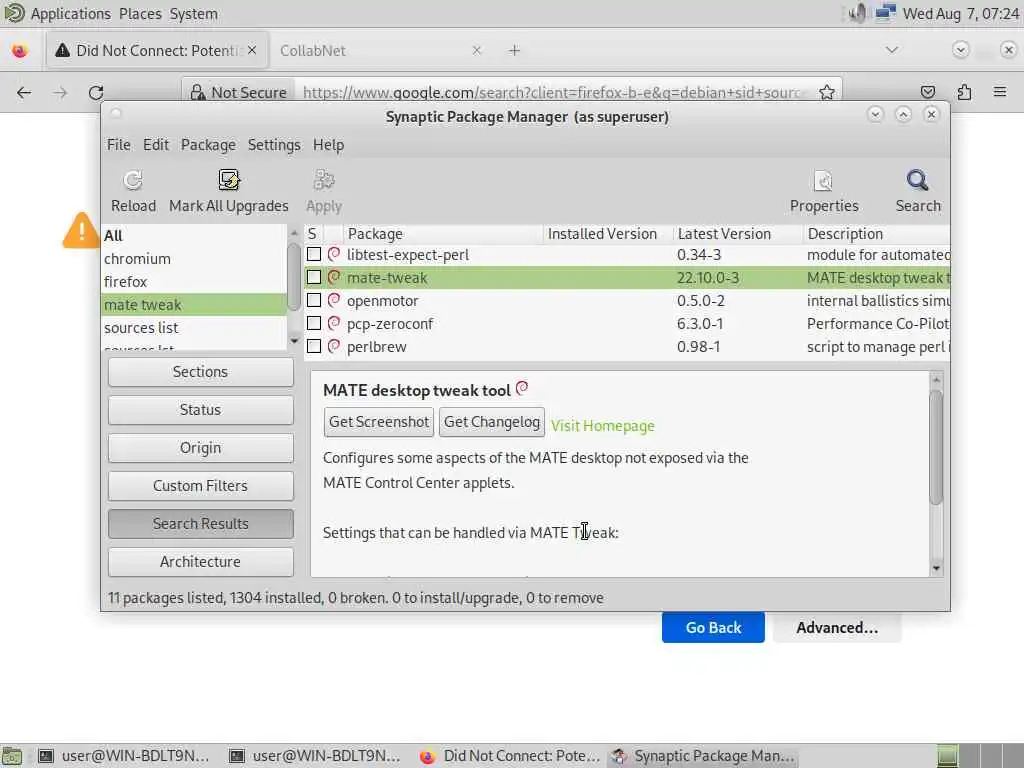Close the CollabNet tab
The height and width of the screenshot is (768, 1024).
click(x=477, y=50)
